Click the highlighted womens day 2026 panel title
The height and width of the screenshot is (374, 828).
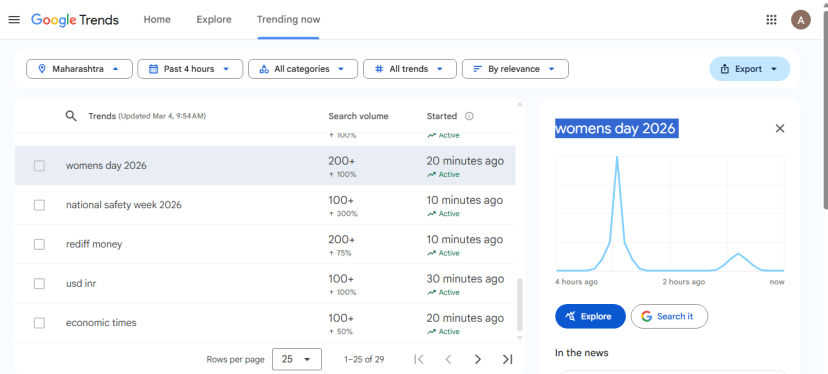coord(616,128)
